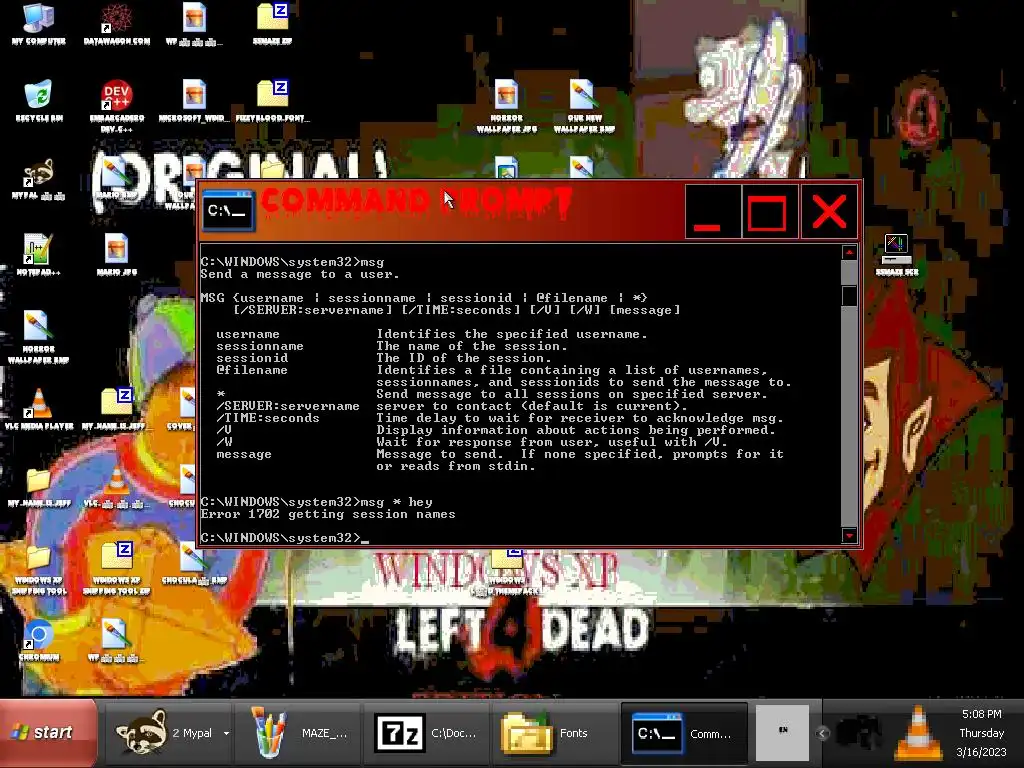Expand the Mypal taskbar group arrow
Image resolution: width=1024 pixels, height=768 pixels.
click(x=226, y=733)
